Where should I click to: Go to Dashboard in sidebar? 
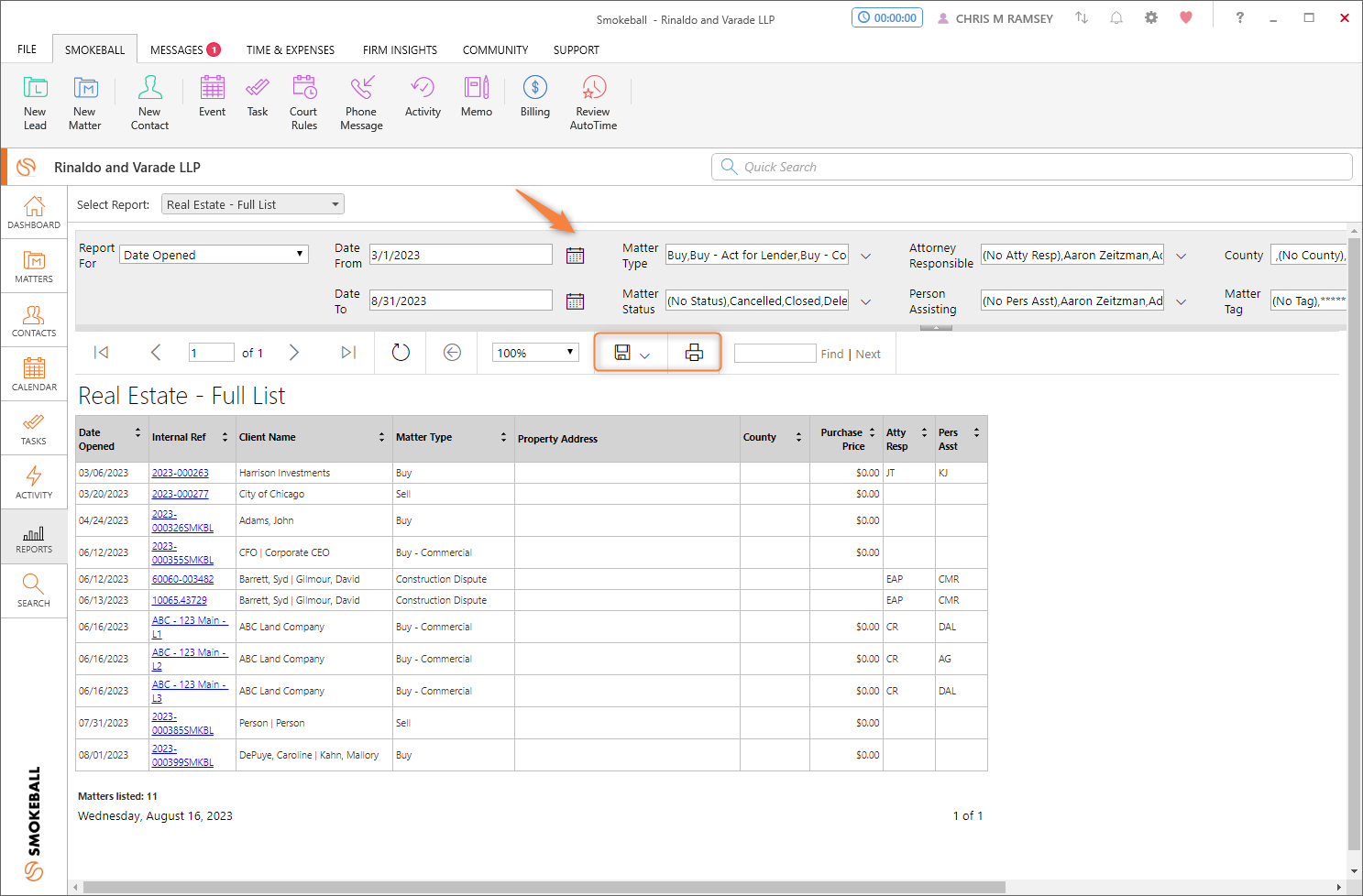(34, 213)
